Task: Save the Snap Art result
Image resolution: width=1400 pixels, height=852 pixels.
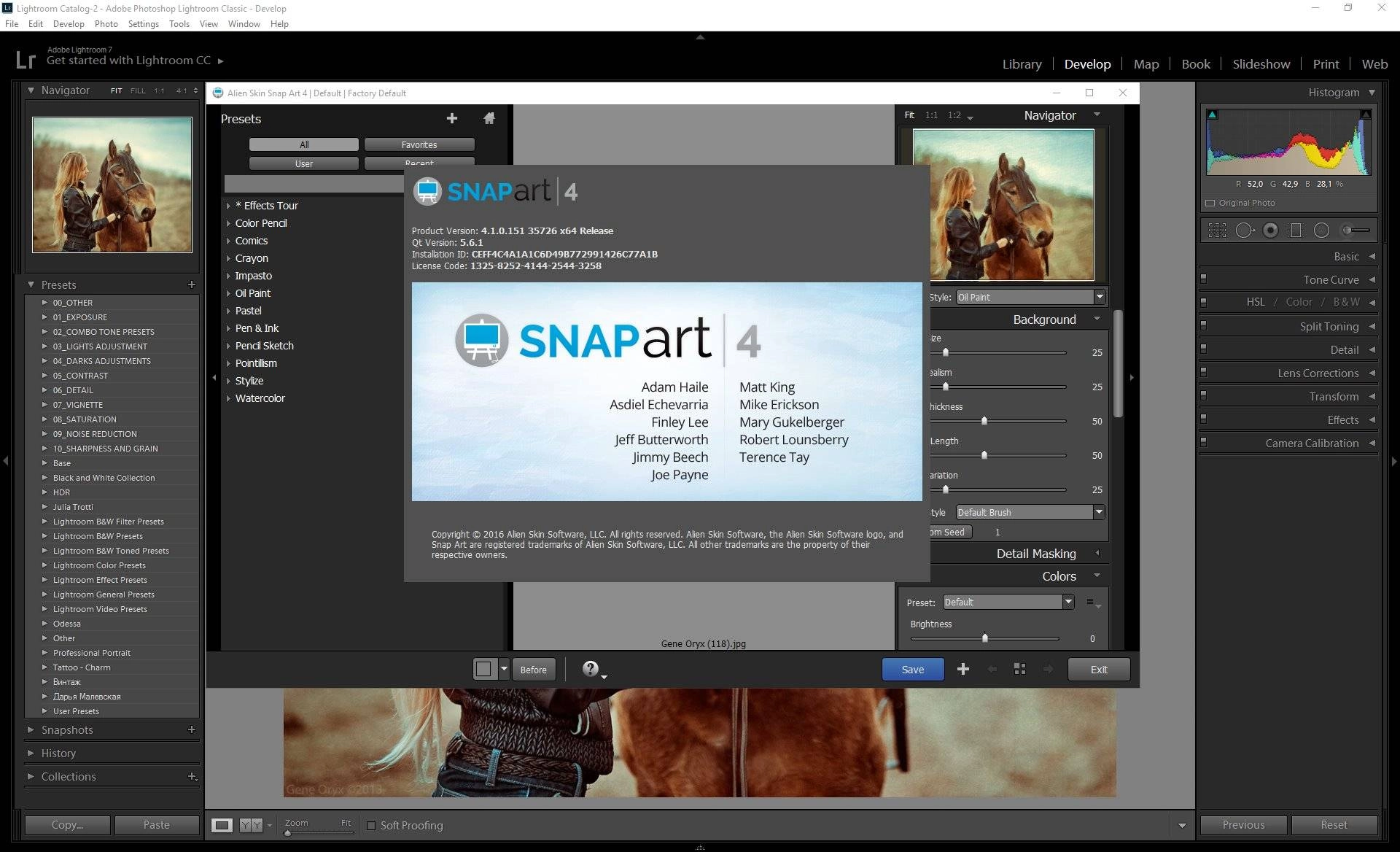Action: (913, 669)
